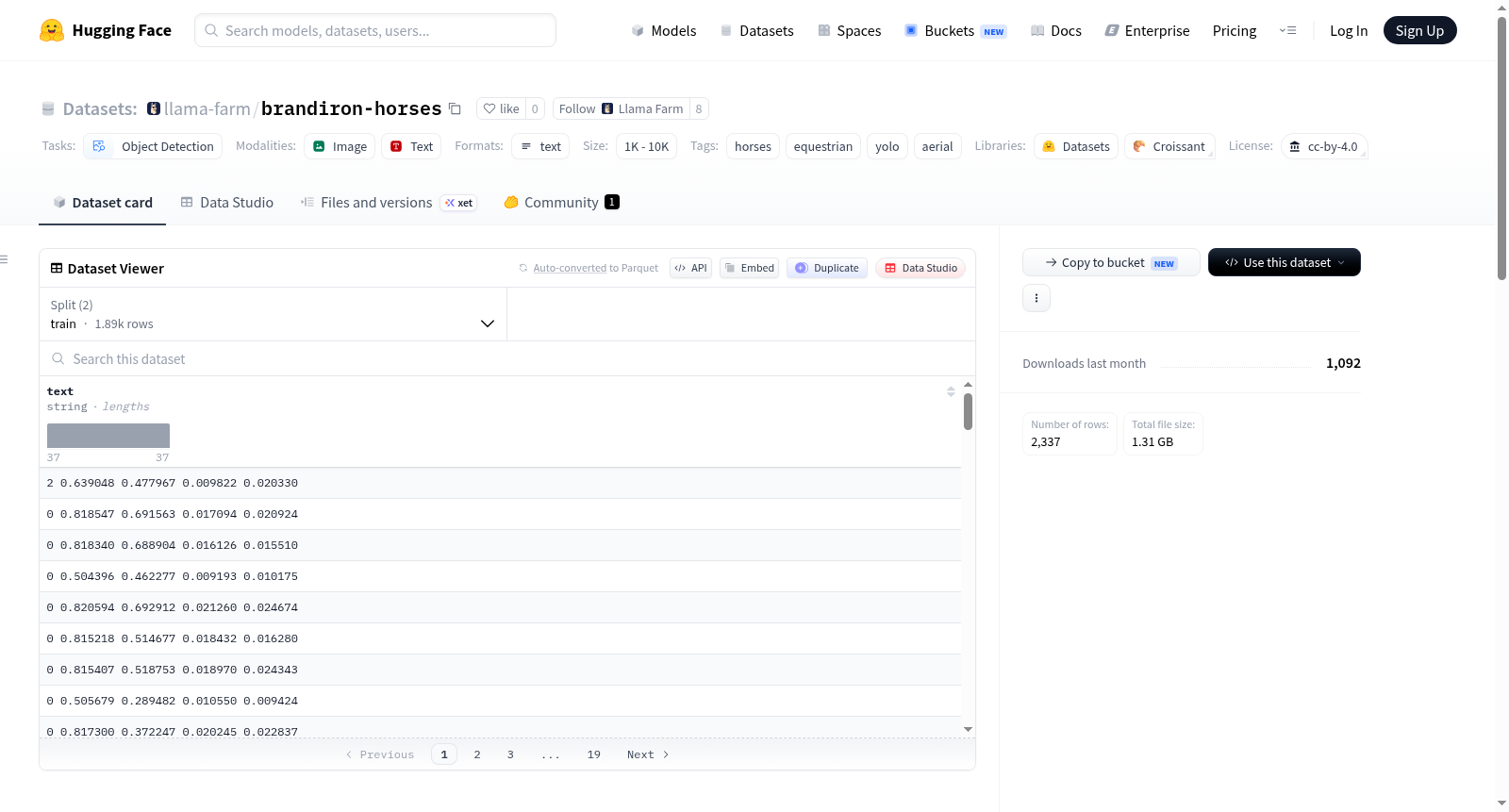Image resolution: width=1509 pixels, height=812 pixels.
Task: Go to page 19 of the dataset
Action: coord(594,754)
